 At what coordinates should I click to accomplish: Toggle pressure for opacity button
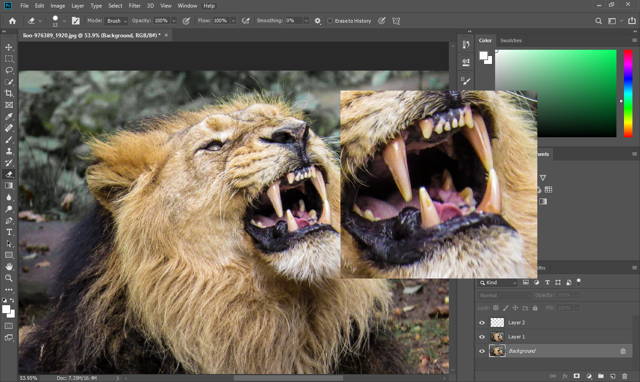(x=186, y=21)
